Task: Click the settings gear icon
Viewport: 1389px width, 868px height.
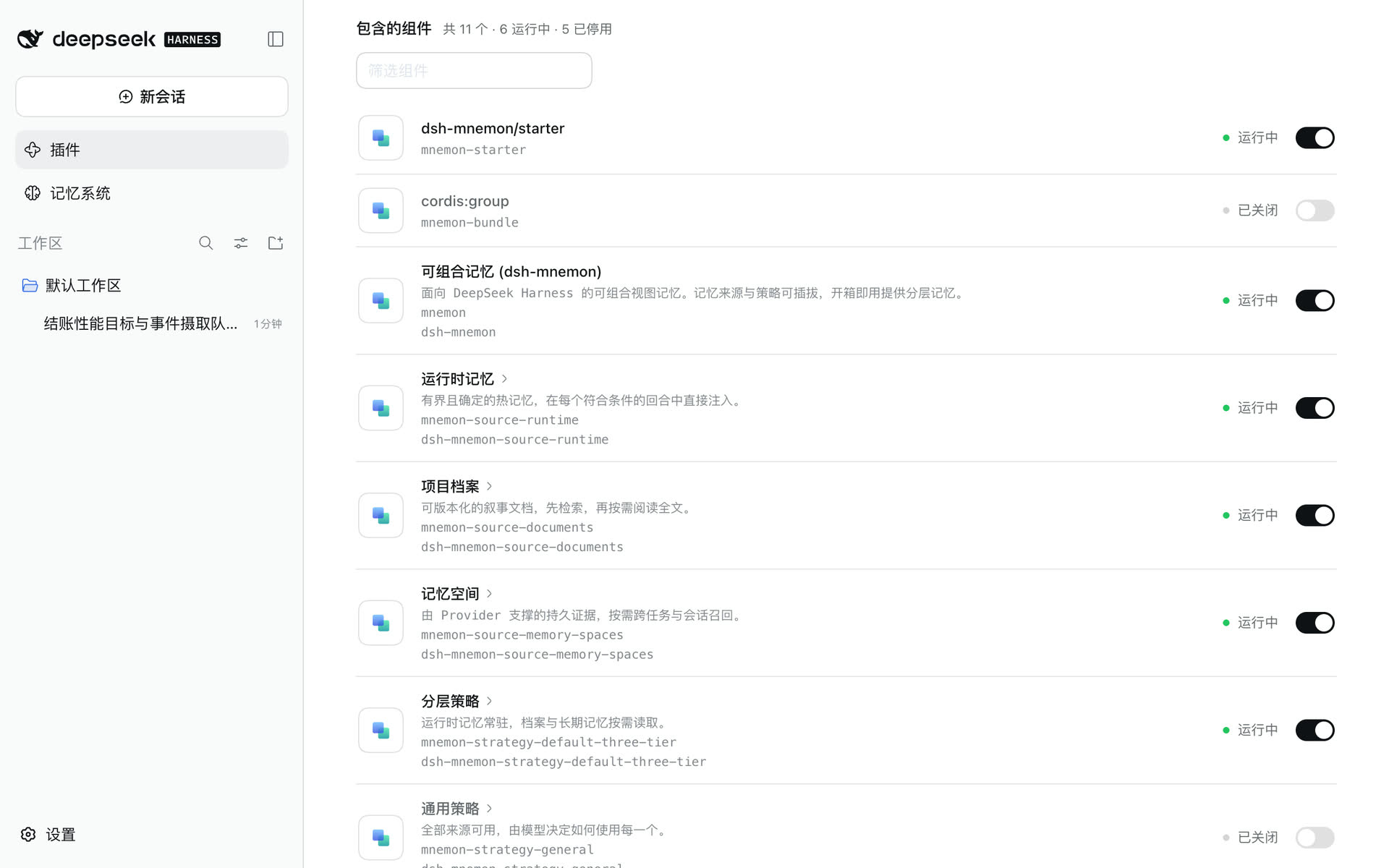Action: 28,835
